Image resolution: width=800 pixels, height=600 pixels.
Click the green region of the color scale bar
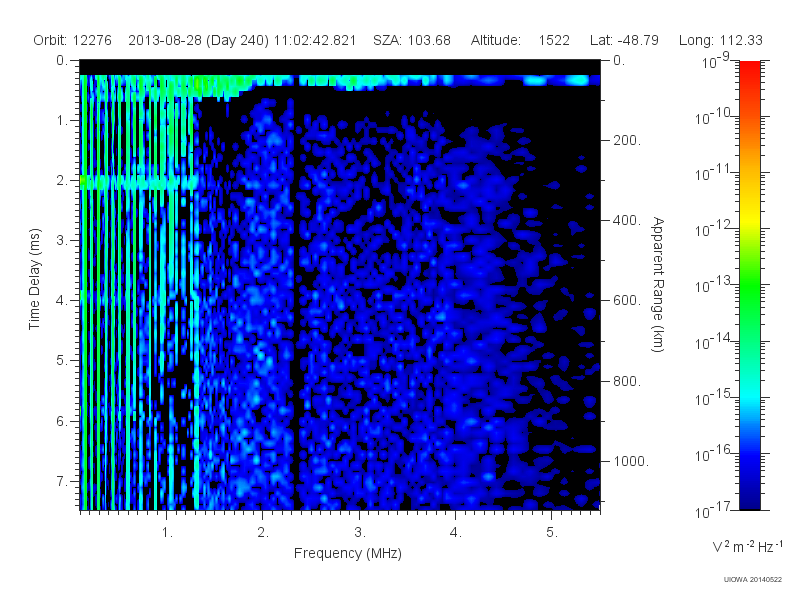[749, 286]
